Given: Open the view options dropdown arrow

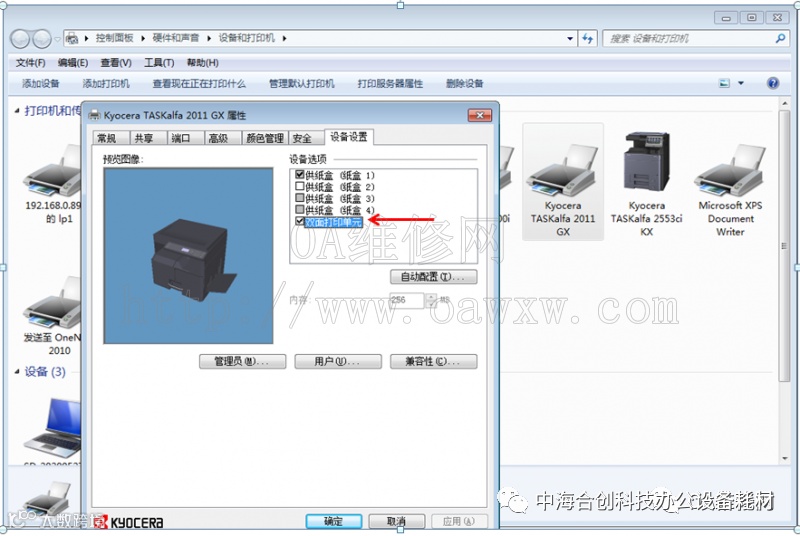Looking at the screenshot, I should point(741,83).
